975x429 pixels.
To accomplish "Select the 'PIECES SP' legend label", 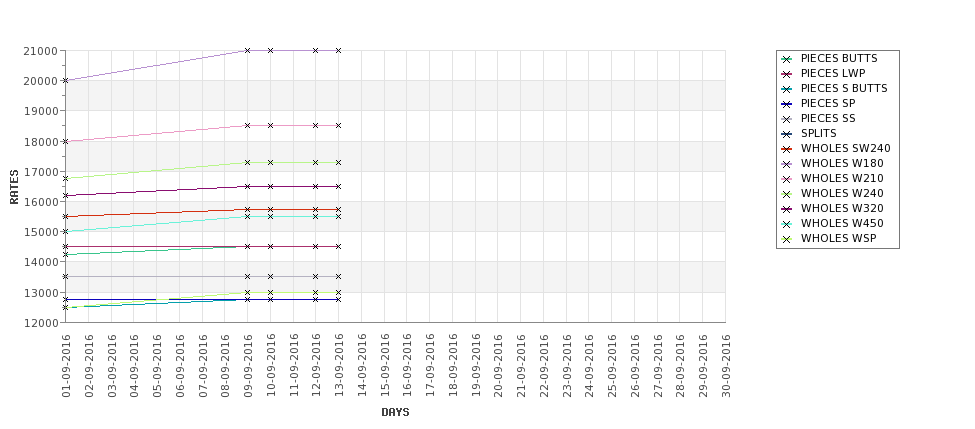I will (x=828, y=103).
